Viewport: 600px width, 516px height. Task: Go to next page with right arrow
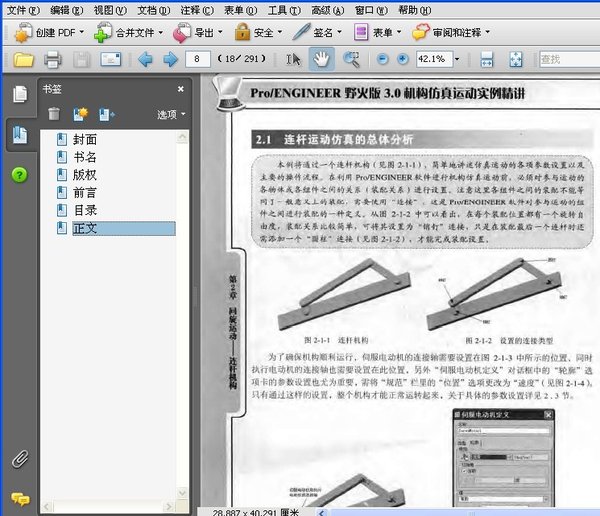pyautogui.click(x=170, y=59)
